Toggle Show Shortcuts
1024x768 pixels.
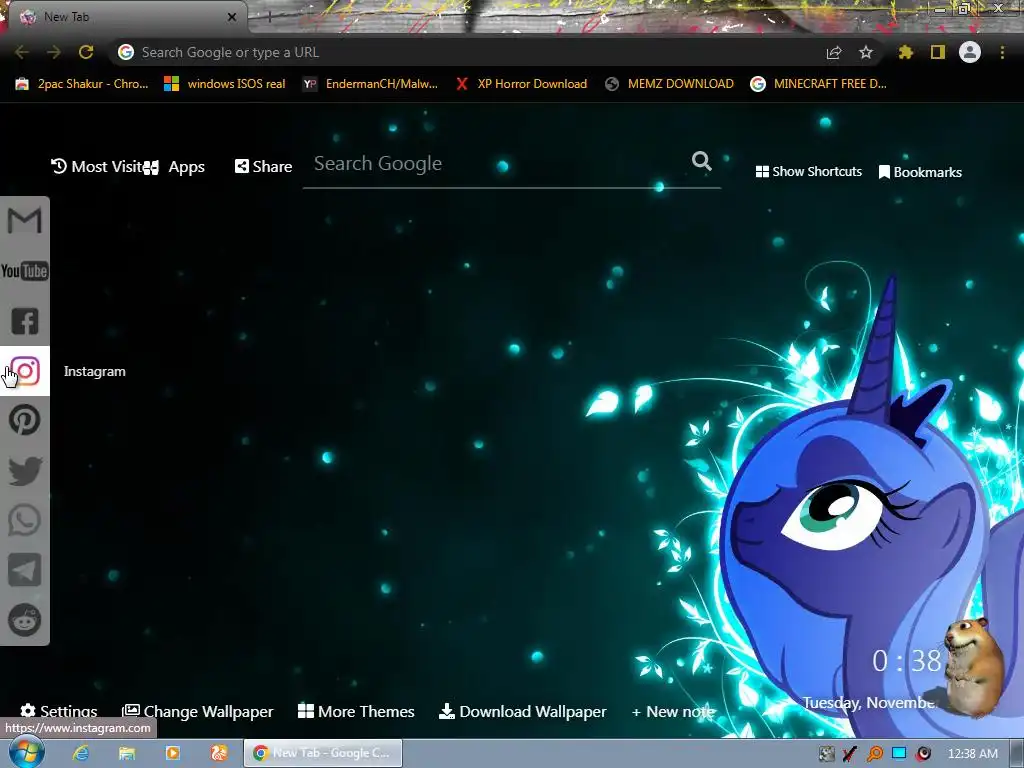[x=808, y=171]
